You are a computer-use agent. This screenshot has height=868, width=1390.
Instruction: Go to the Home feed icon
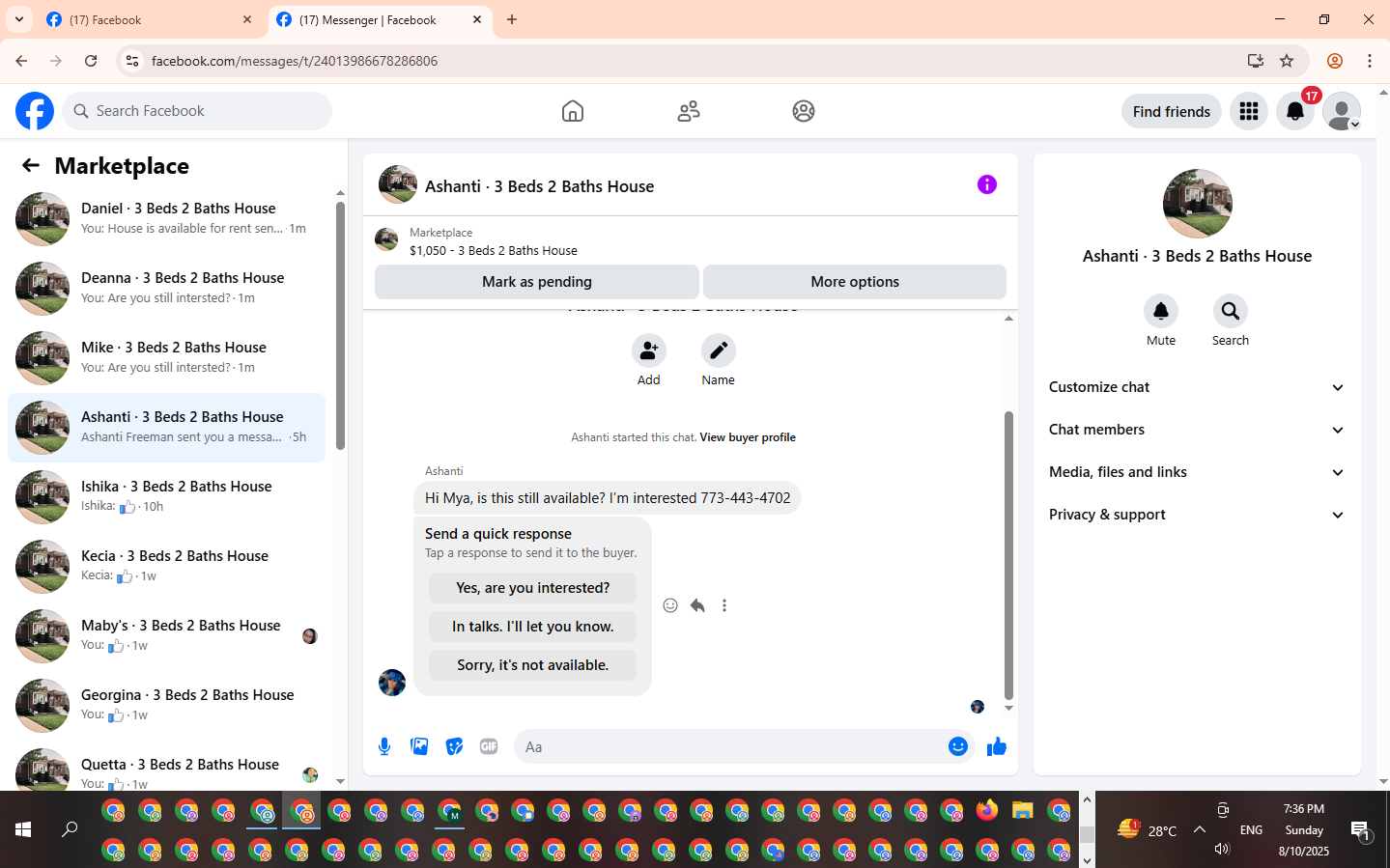[573, 111]
